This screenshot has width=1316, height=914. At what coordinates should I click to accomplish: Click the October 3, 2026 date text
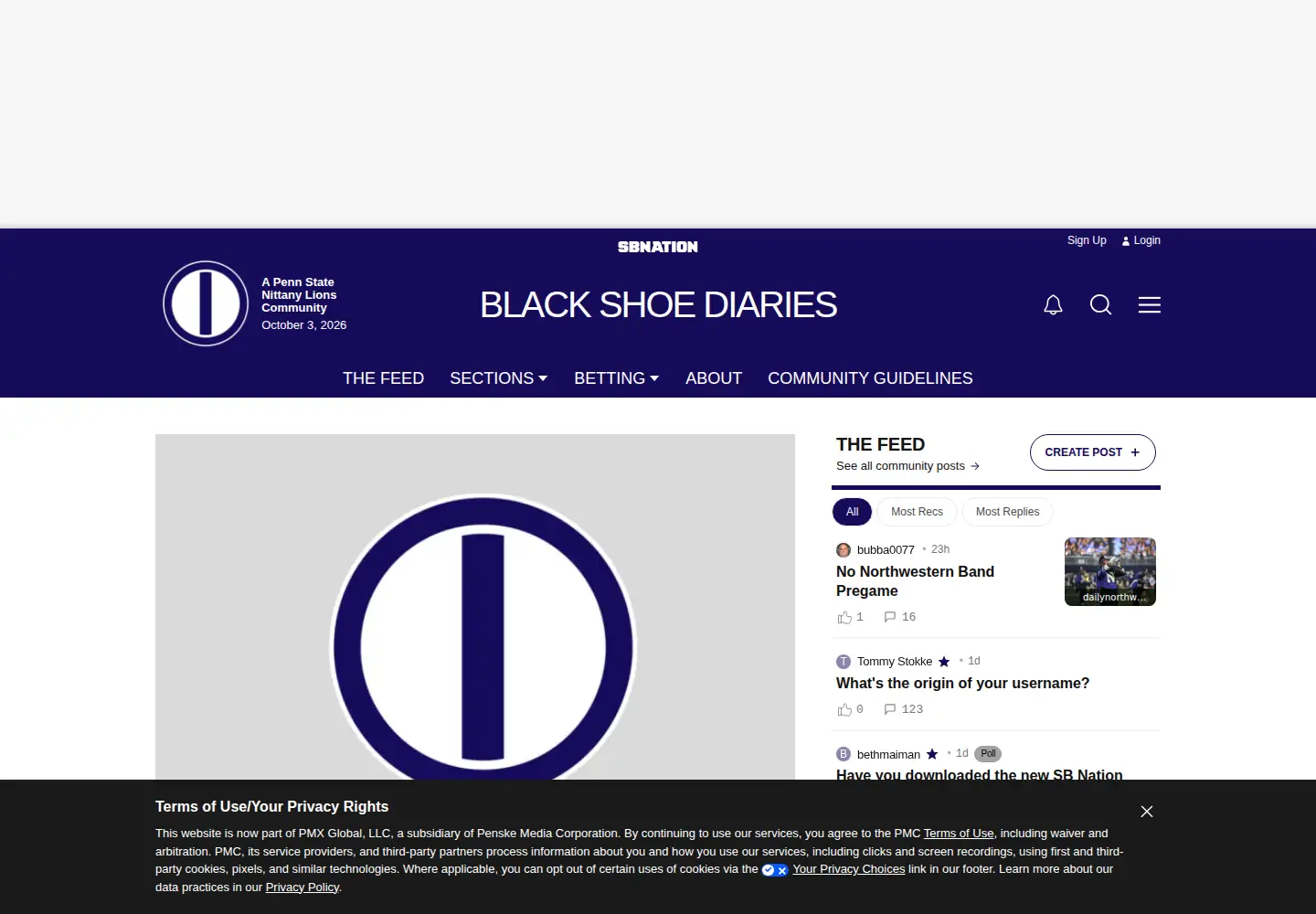pos(304,325)
